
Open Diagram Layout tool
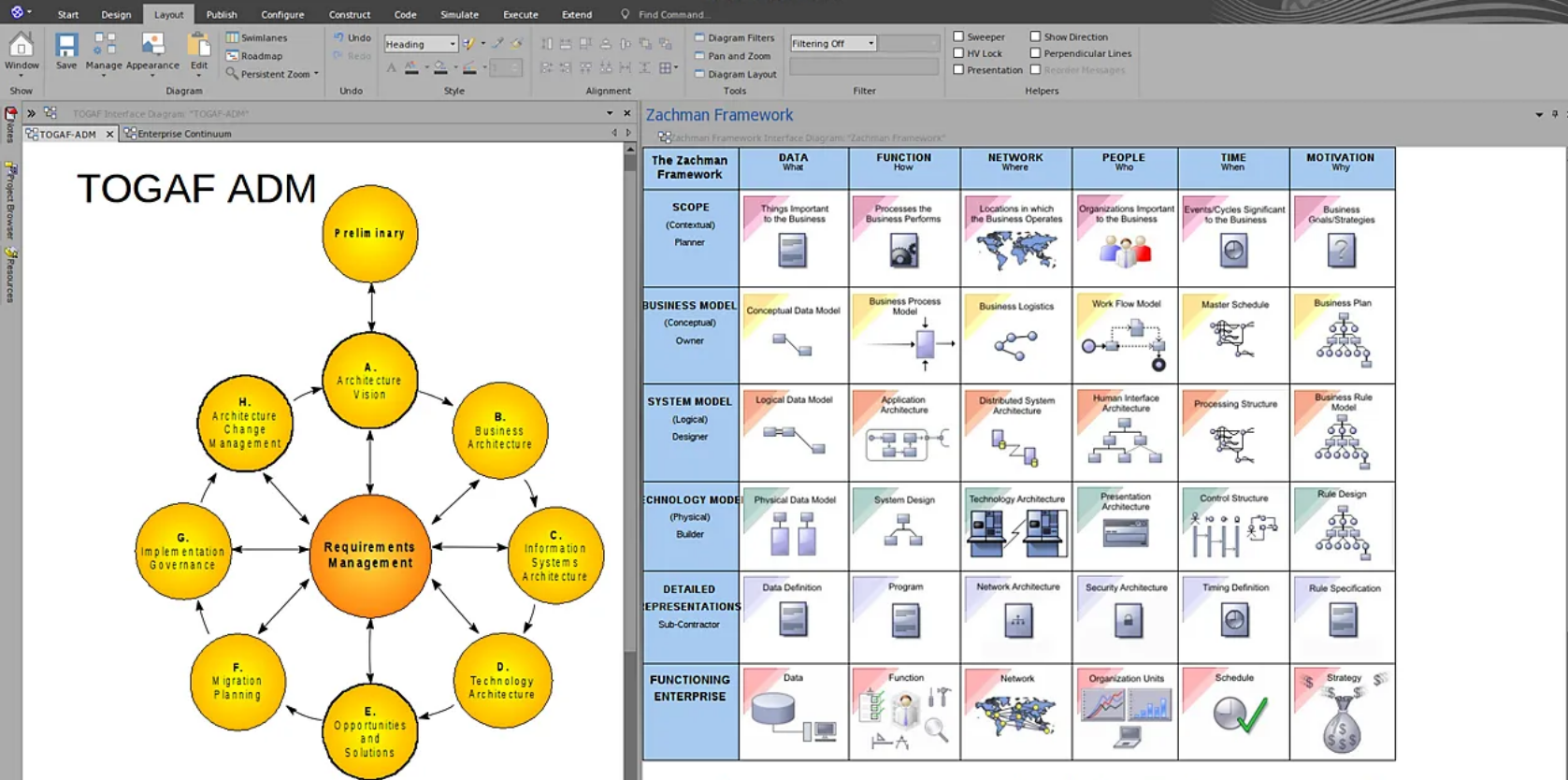(x=735, y=74)
